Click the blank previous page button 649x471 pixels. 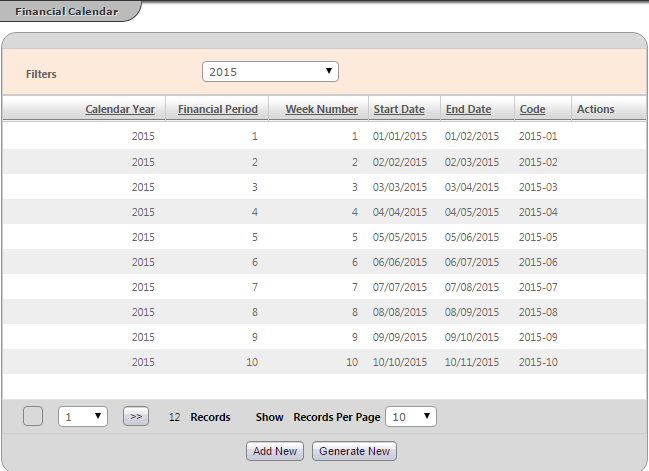click(x=33, y=416)
